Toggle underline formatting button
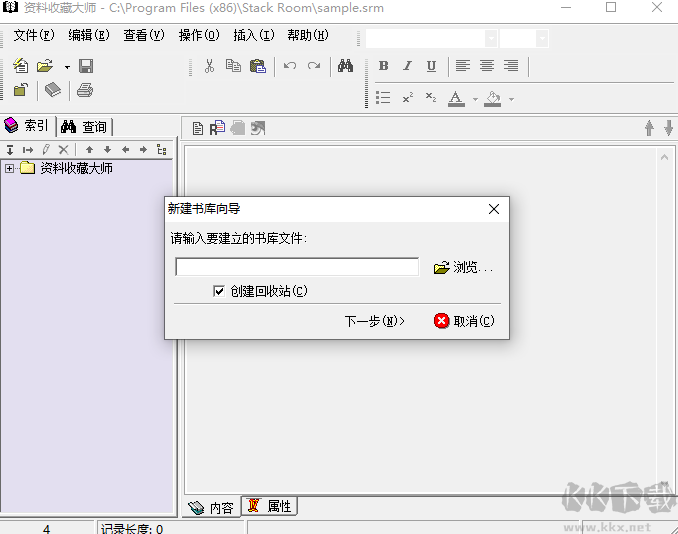The height and width of the screenshot is (534, 678). tap(431, 66)
